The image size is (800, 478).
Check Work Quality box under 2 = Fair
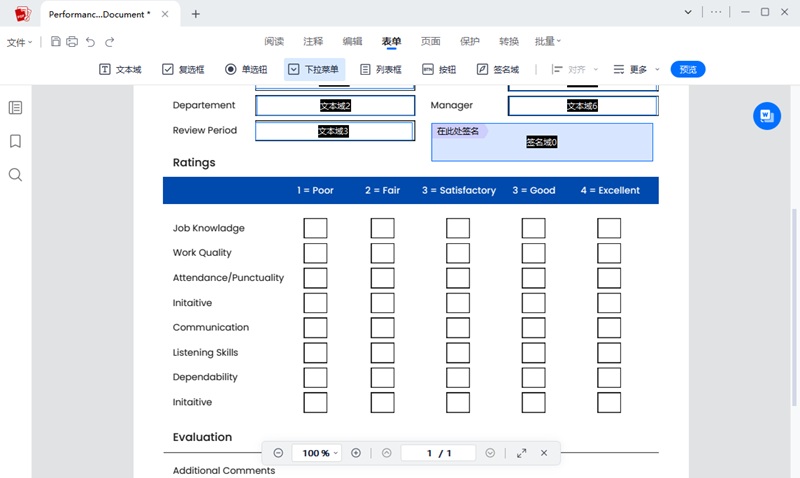[383, 253]
